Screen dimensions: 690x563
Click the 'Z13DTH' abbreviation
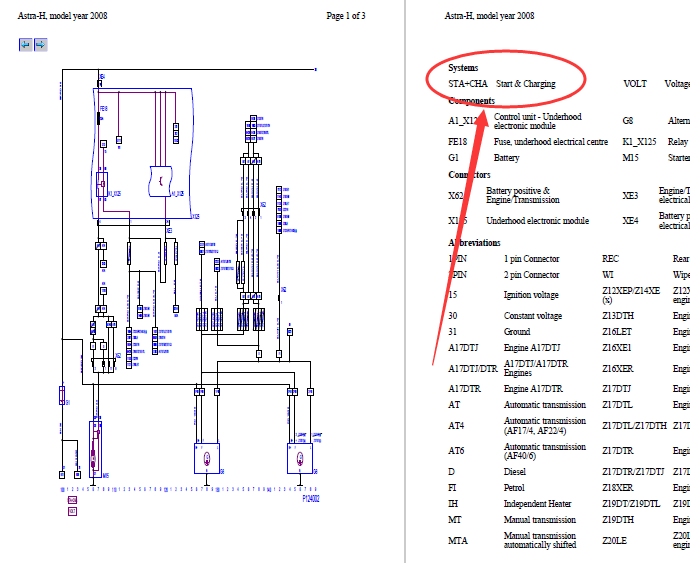[x=618, y=316]
